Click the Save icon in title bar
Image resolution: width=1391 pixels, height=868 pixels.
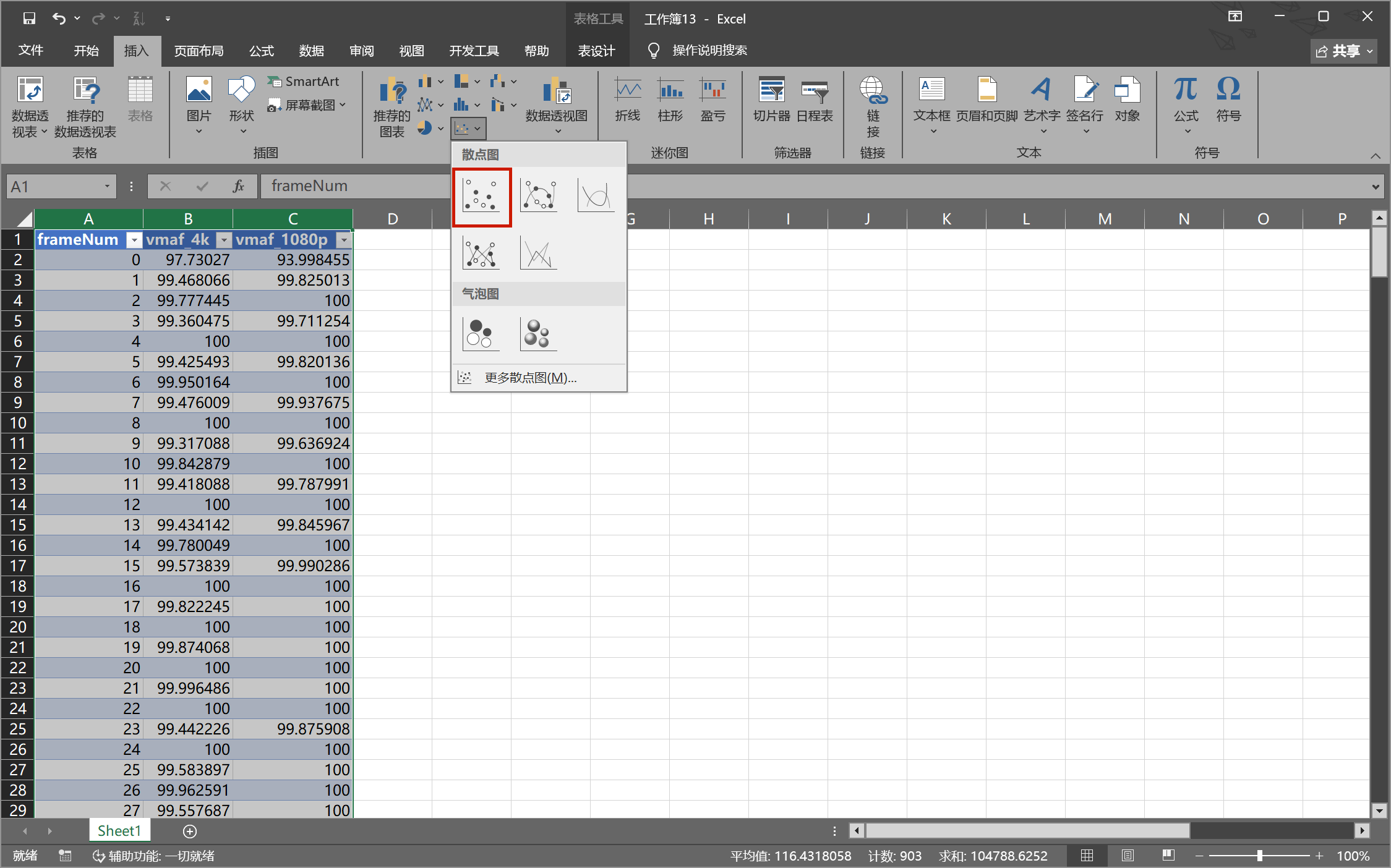coord(29,19)
